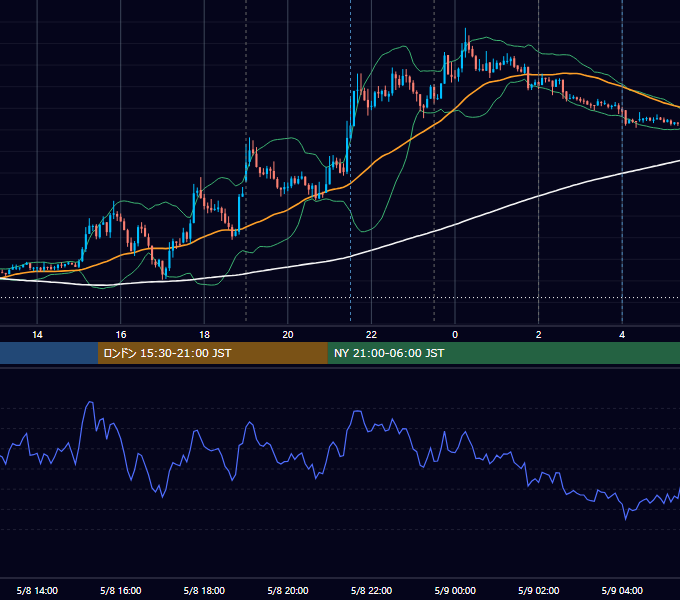
Task: Click the 16 hour axis label
Action: tap(121, 335)
